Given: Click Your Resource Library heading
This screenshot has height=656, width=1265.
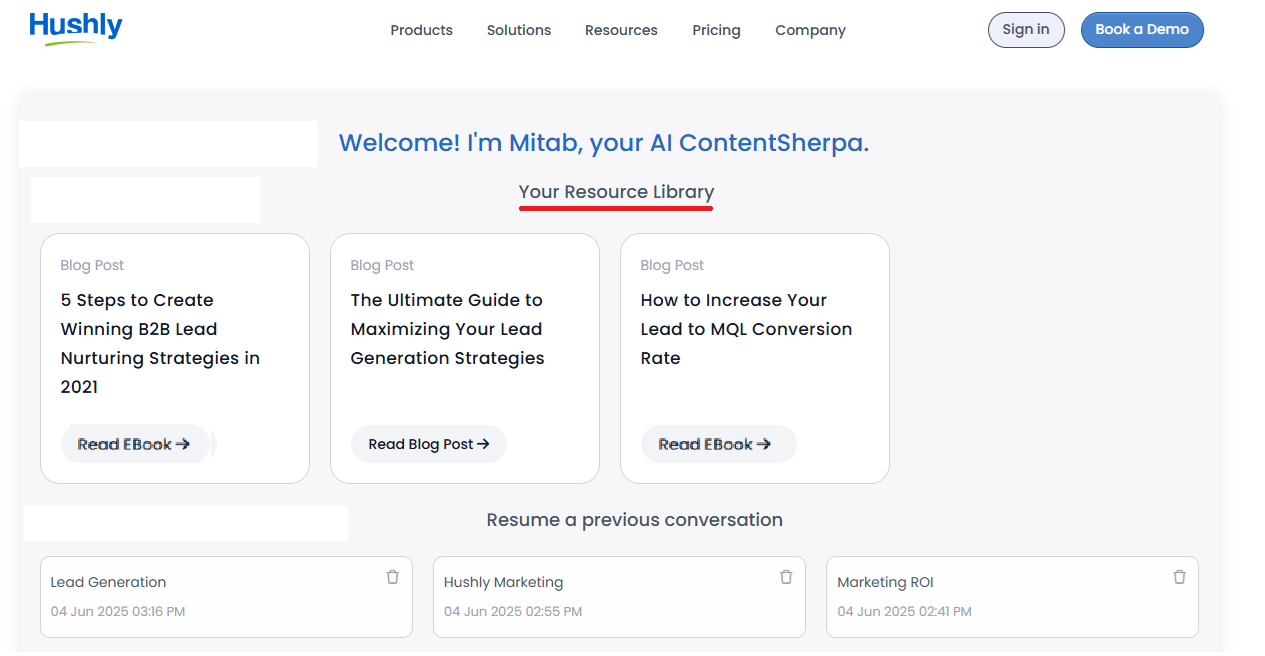Looking at the screenshot, I should [616, 192].
